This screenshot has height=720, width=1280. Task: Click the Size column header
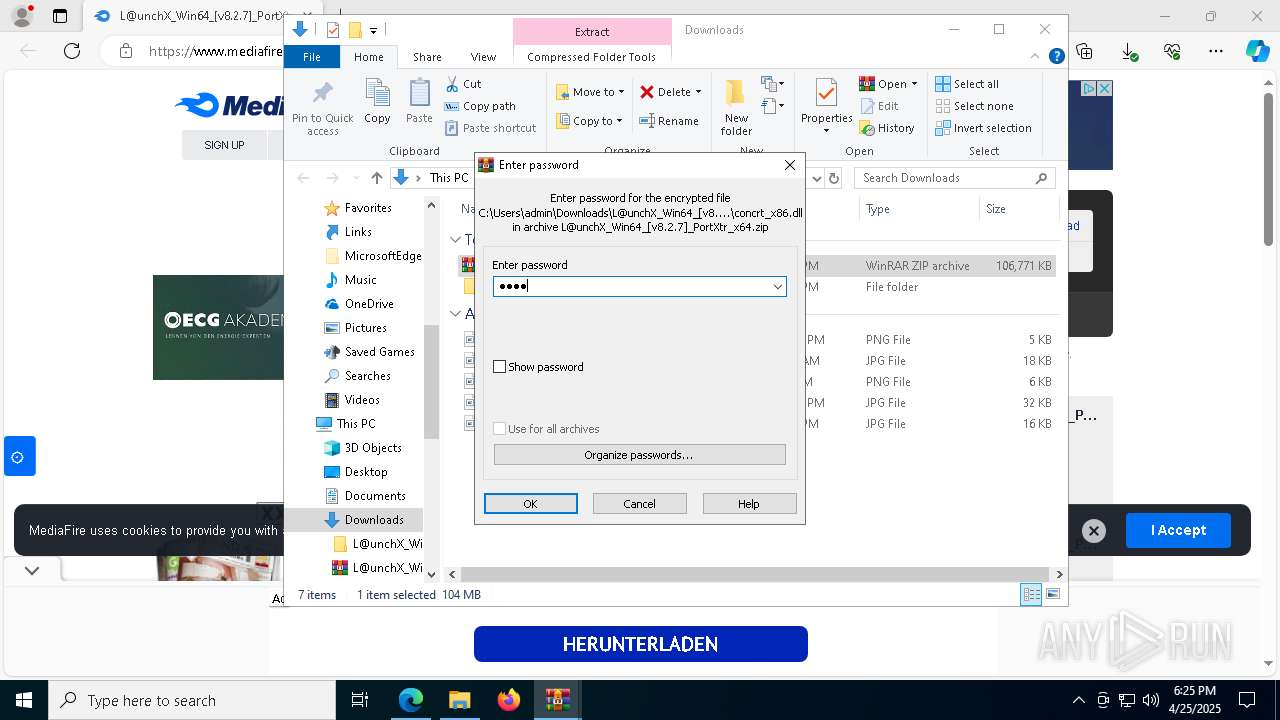1017,209
